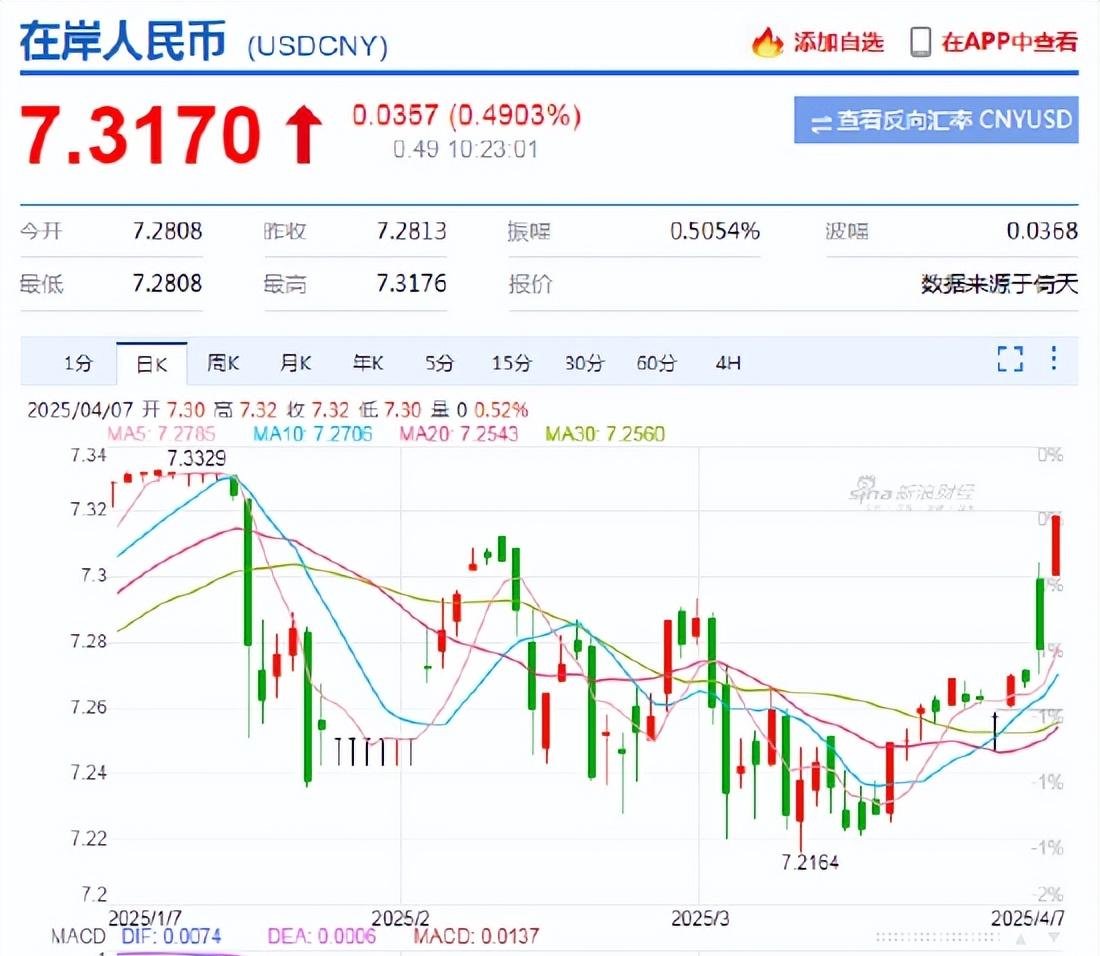Switch to the 60分 chart tab
This screenshot has width=1100, height=956.
pyautogui.click(x=657, y=363)
